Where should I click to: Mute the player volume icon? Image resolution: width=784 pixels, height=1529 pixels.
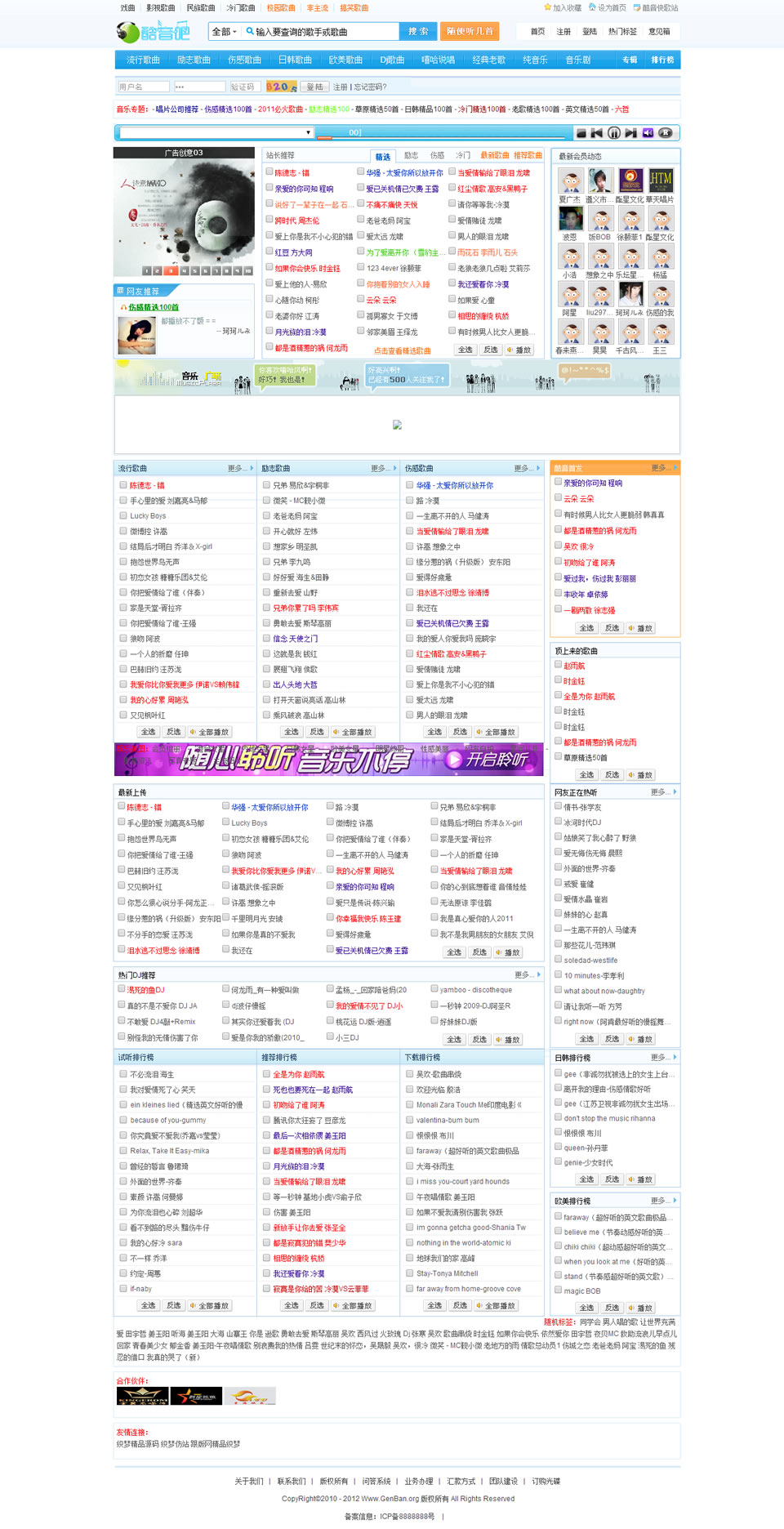click(x=648, y=132)
